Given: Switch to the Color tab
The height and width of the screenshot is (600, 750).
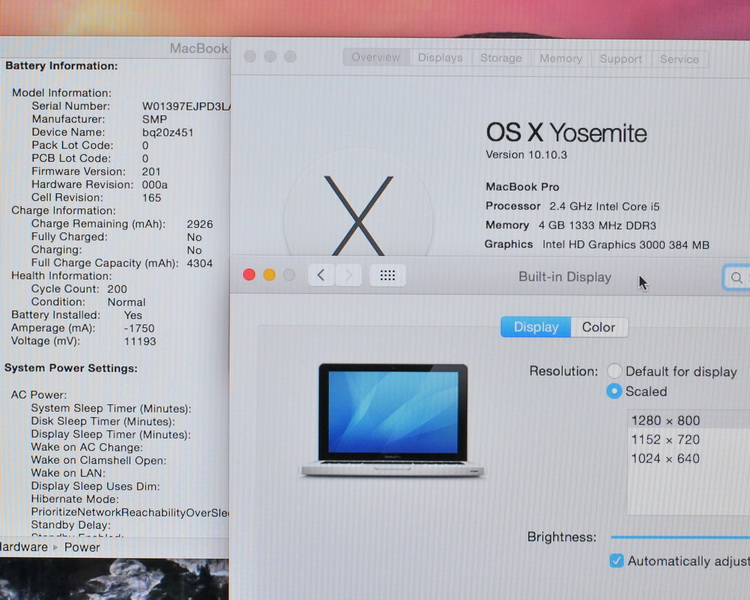Looking at the screenshot, I should coord(599,327).
